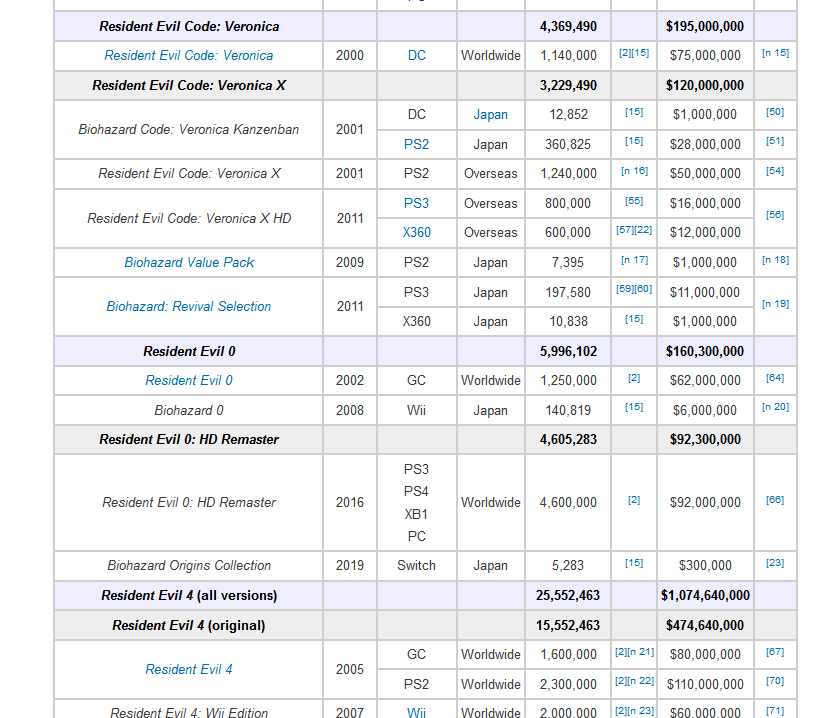Click the sales value "7,395"

pyautogui.click(x=568, y=262)
